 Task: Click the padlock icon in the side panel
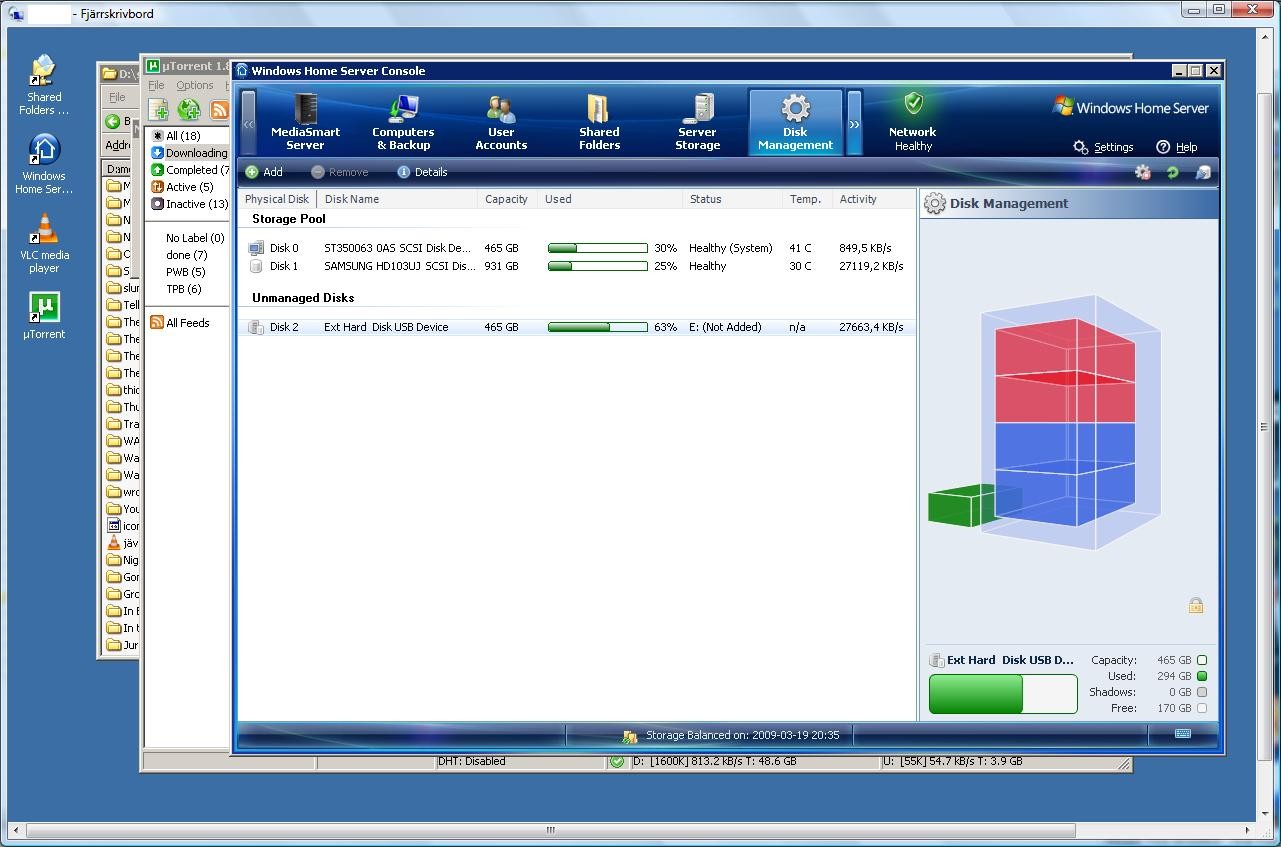pyautogui.click(x=1196, y=605)
